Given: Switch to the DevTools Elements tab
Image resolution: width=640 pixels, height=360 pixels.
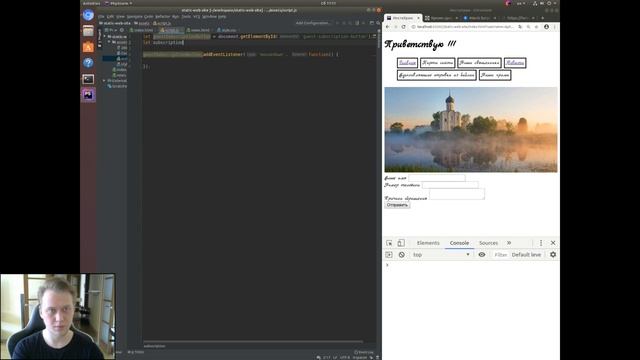Looking at the screenshot, I should pyautogui.click(x=428, y=243).
